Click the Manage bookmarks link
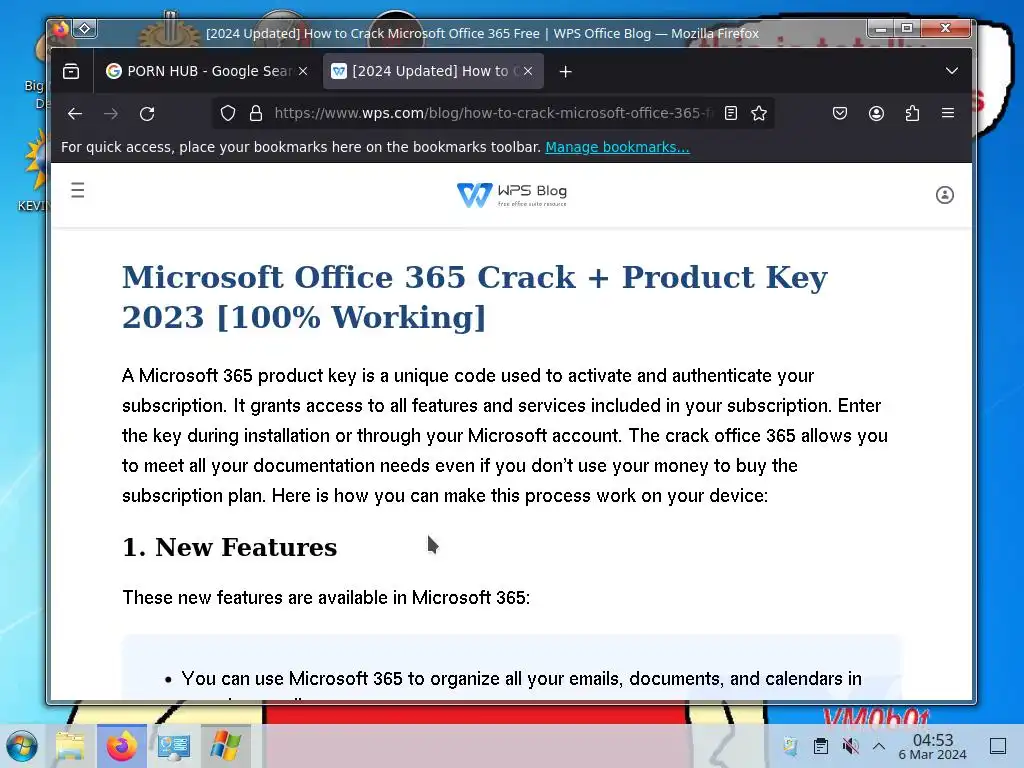1024x768 pixels. pyautogui.click(x=617, y=147)
